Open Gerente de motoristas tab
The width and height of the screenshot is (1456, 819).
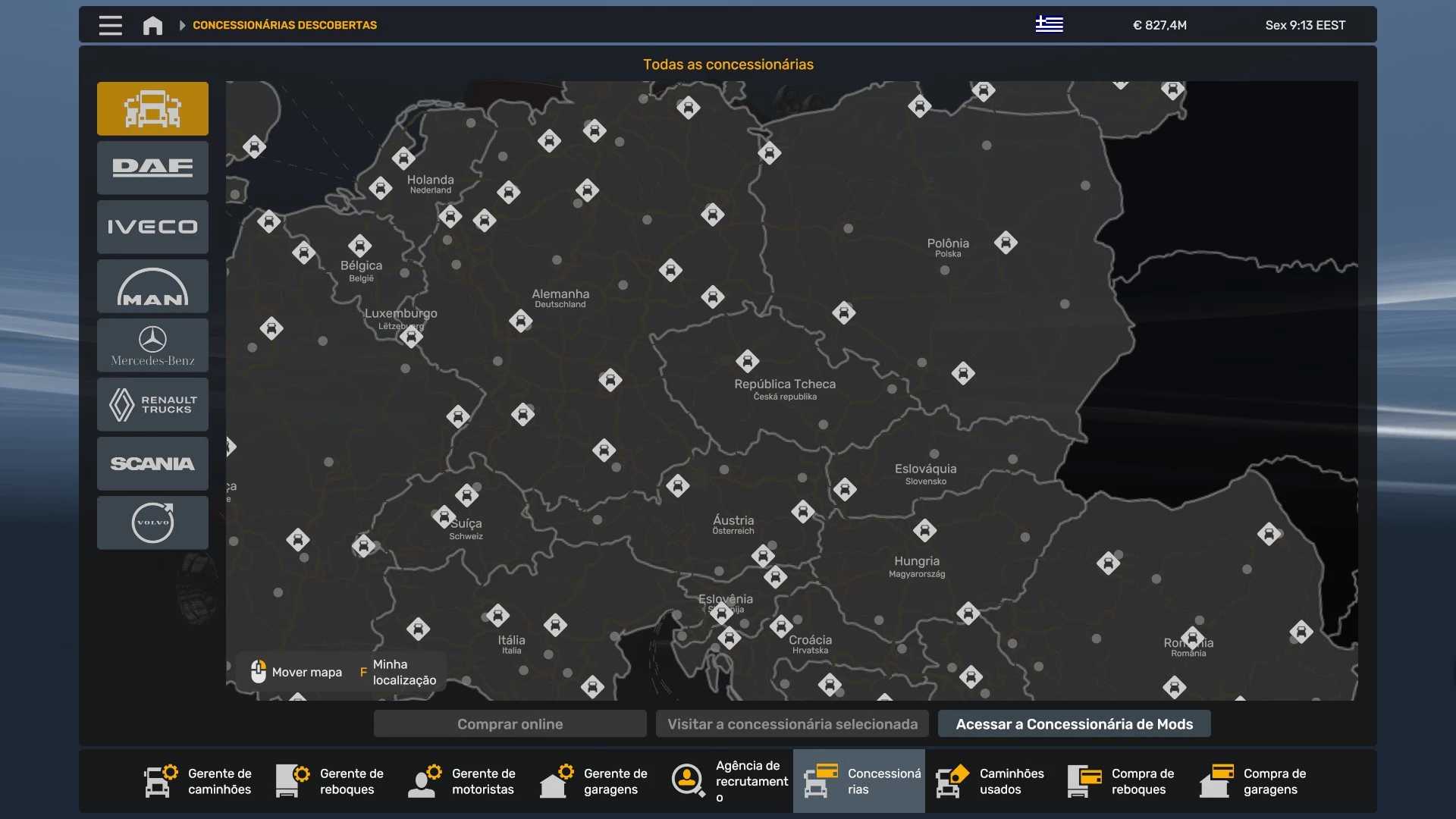click(x=463, y=781)
